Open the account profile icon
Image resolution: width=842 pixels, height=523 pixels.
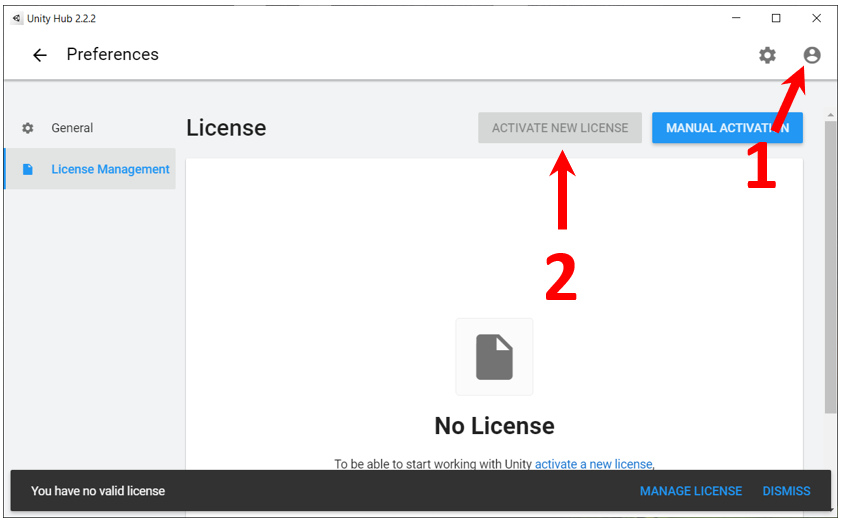coord(812,55)
